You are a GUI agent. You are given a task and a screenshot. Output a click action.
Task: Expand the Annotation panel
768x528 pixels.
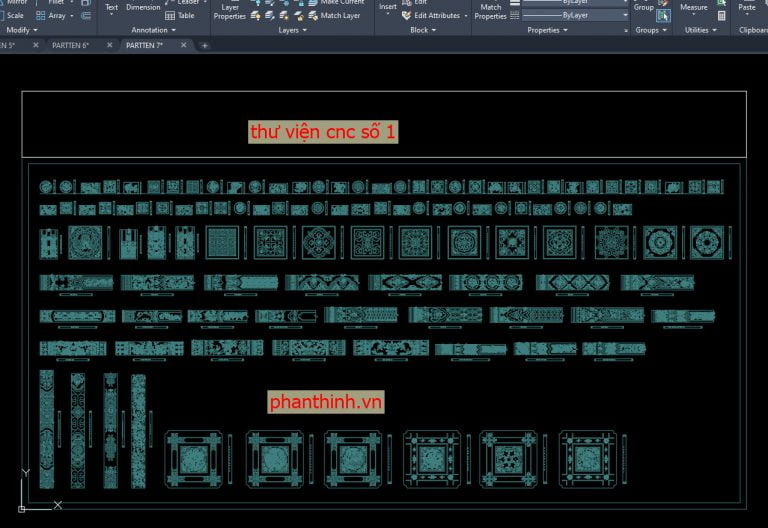153,30
